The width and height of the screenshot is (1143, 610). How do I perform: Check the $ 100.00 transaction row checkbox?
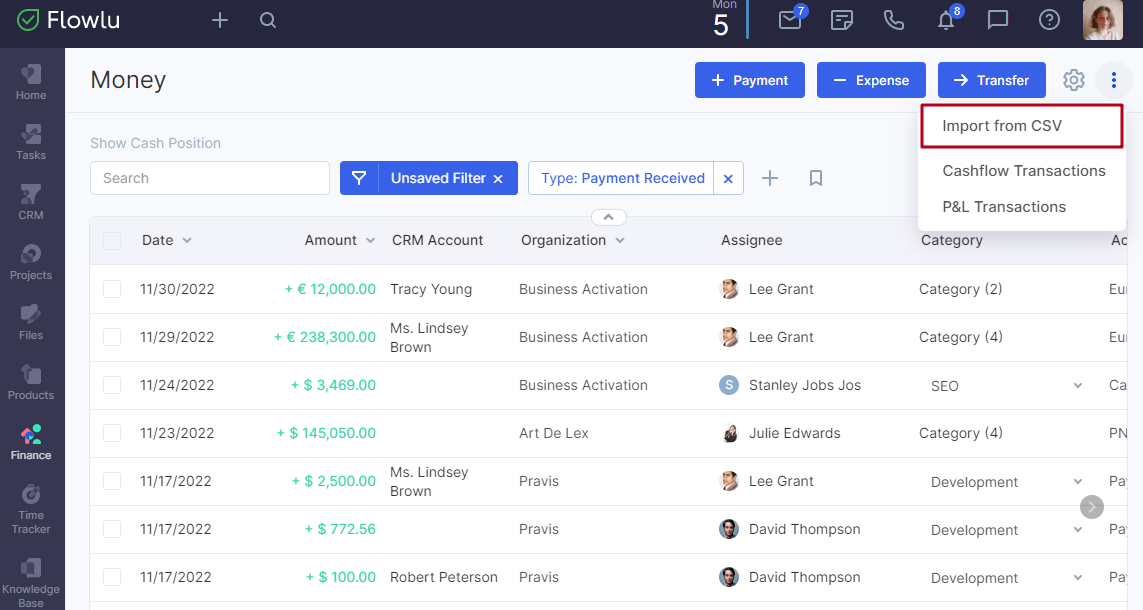coord(112,577)
